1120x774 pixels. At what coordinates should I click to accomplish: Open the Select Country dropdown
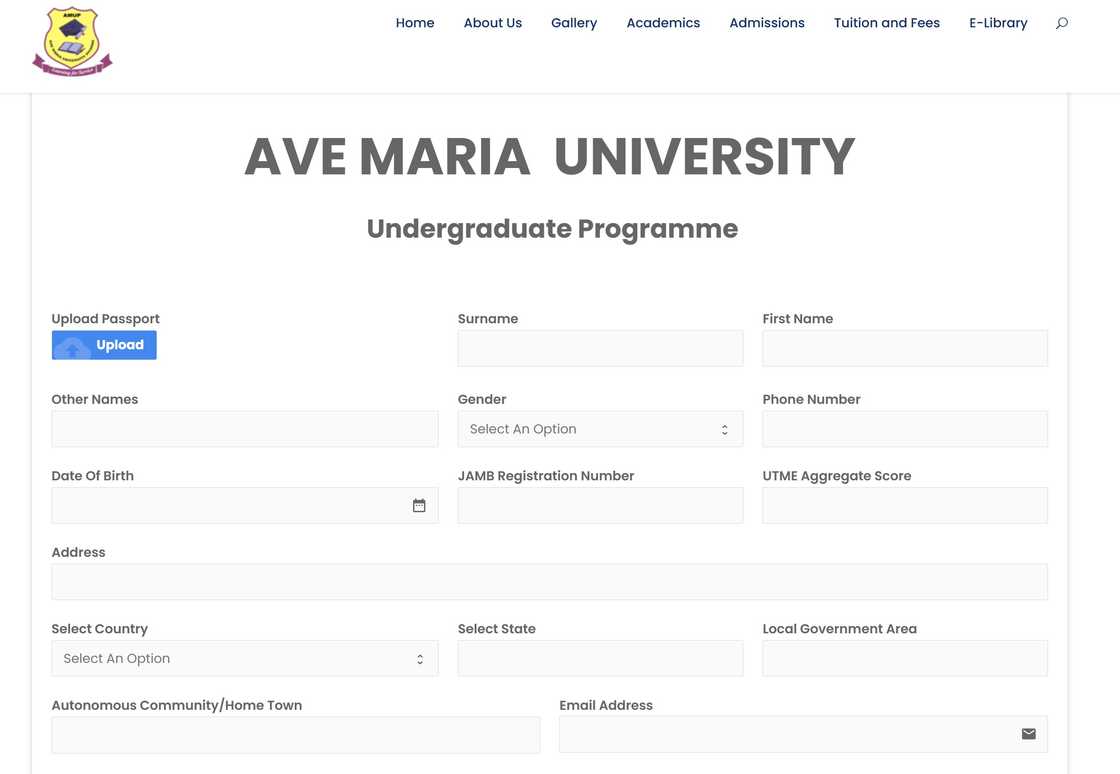[x=244, y=659]
